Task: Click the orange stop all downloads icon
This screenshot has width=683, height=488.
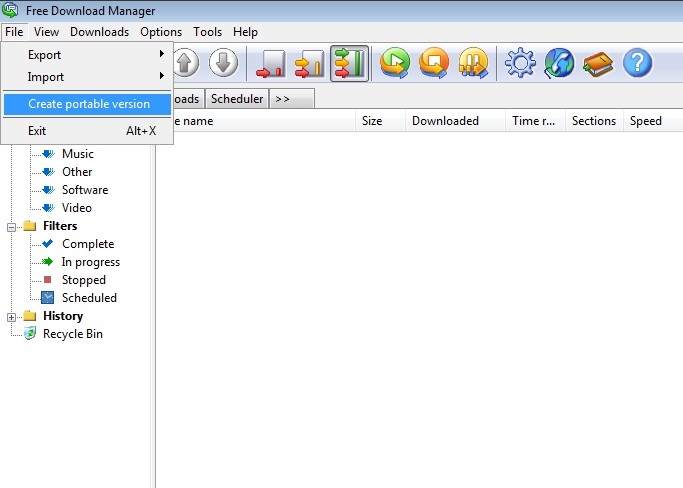Action: tap(434, 63)
